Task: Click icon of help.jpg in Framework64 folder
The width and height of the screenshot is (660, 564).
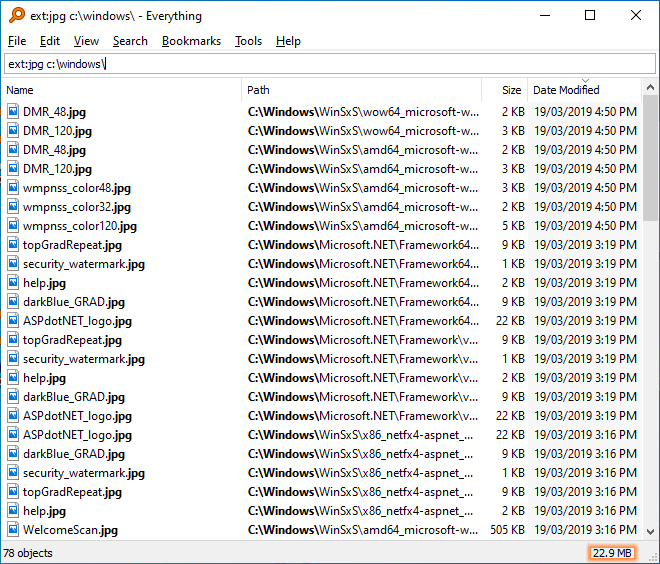Action: (x=13, y=282)
